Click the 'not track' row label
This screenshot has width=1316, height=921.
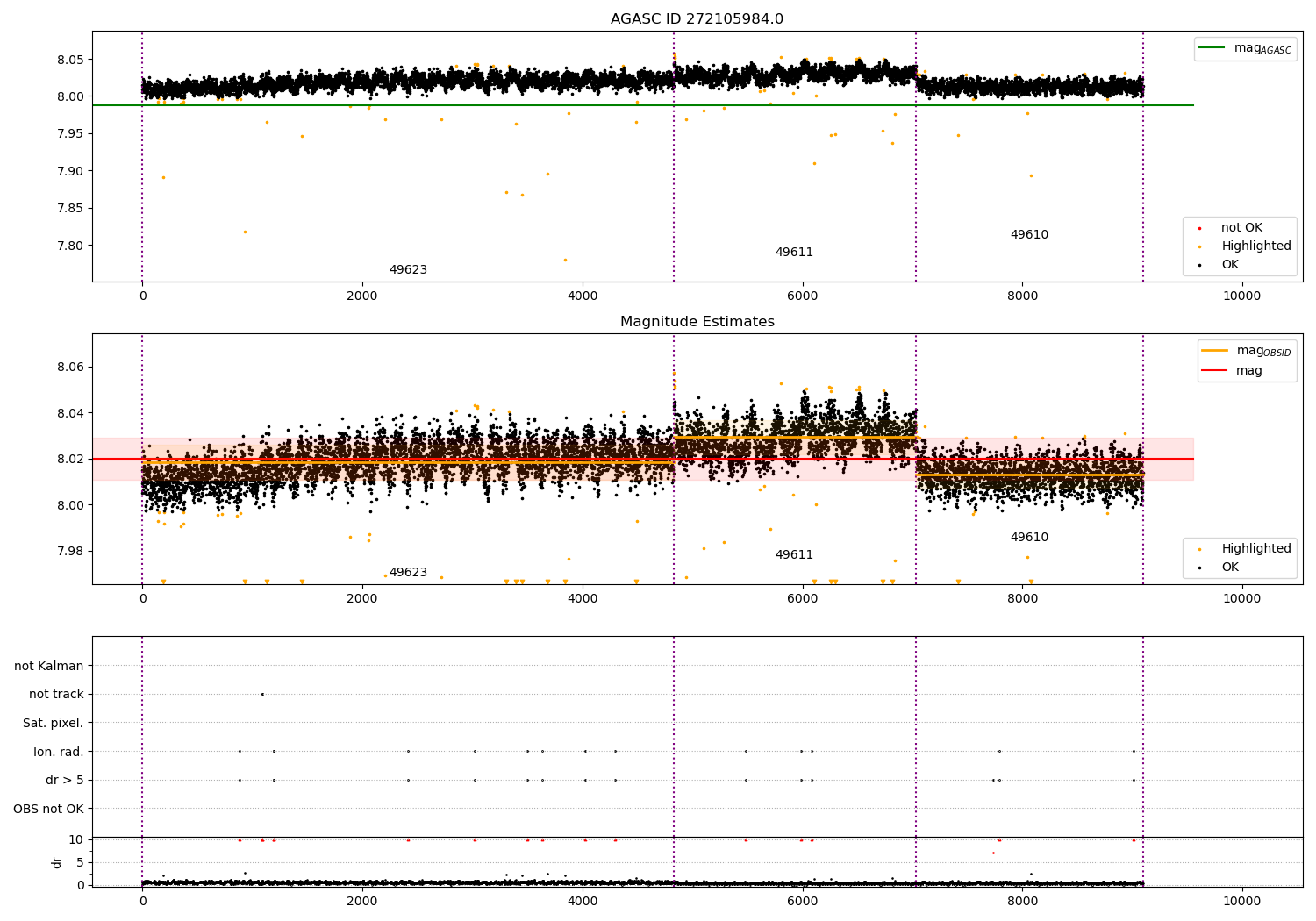point(56,695)
